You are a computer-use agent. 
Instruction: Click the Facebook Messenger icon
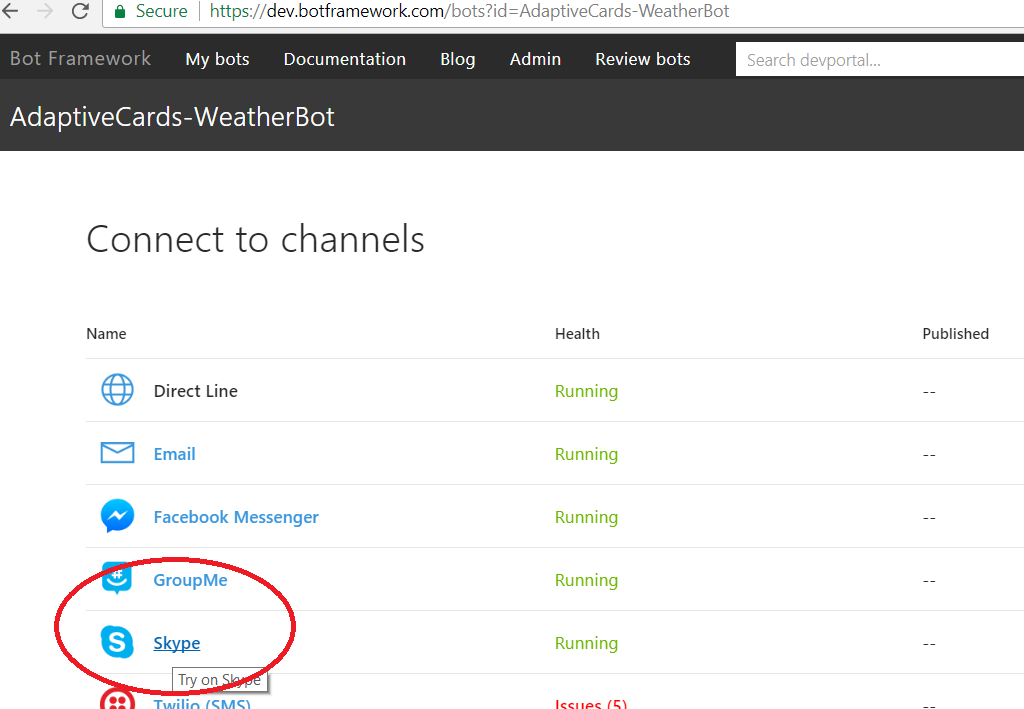click(118, 516)
